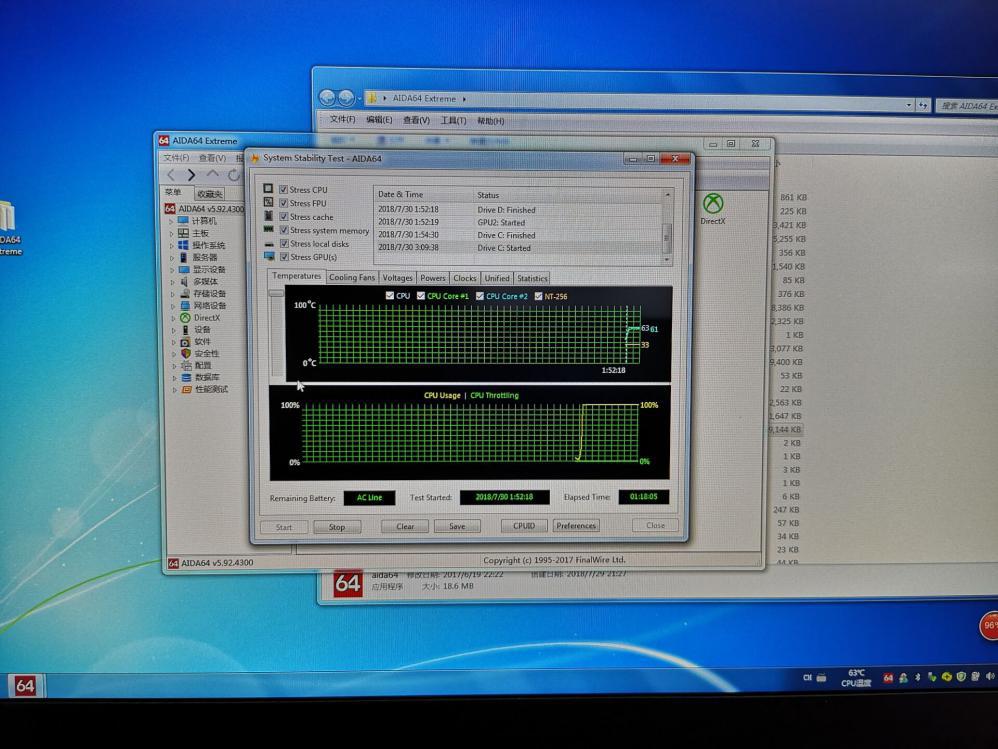Click the AIDA64 up arrow toolbar icon
This screenshot has height=749, width=998.
213,174
